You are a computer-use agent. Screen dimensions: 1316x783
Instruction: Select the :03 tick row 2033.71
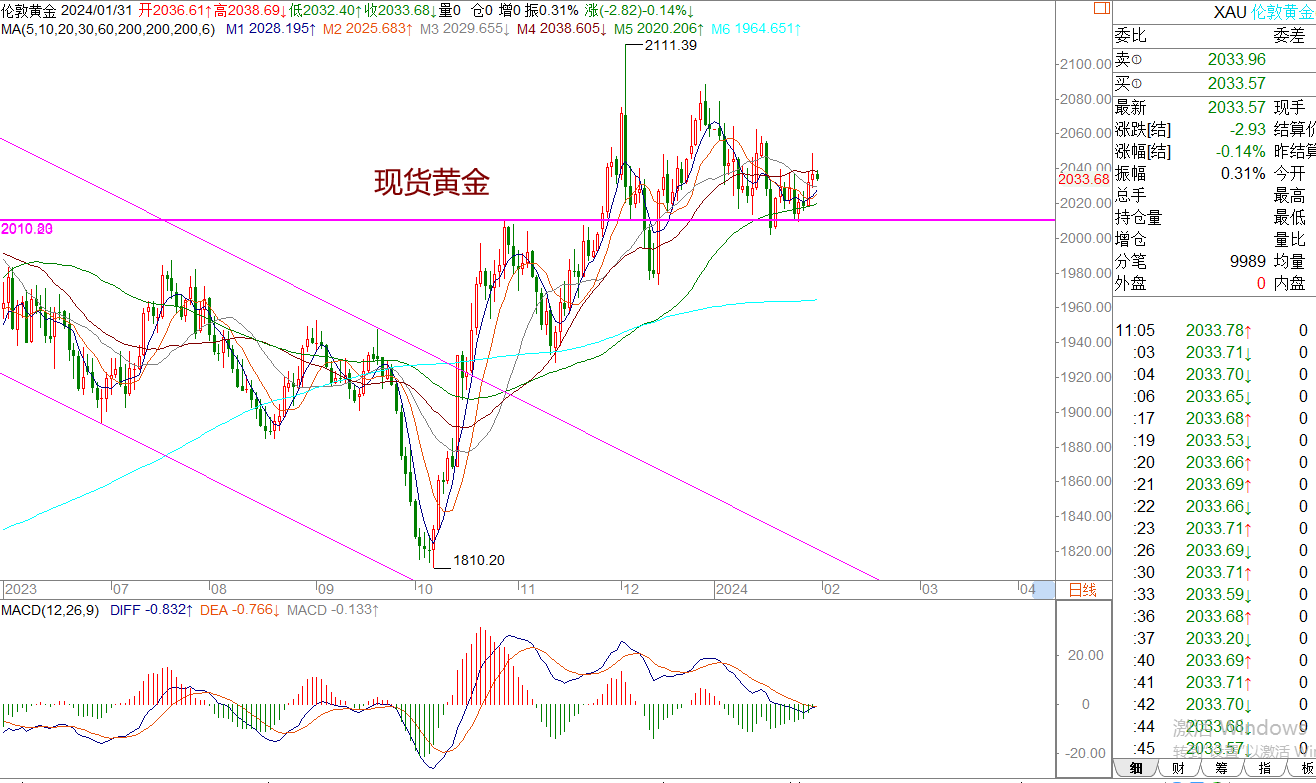[1214, 352]
